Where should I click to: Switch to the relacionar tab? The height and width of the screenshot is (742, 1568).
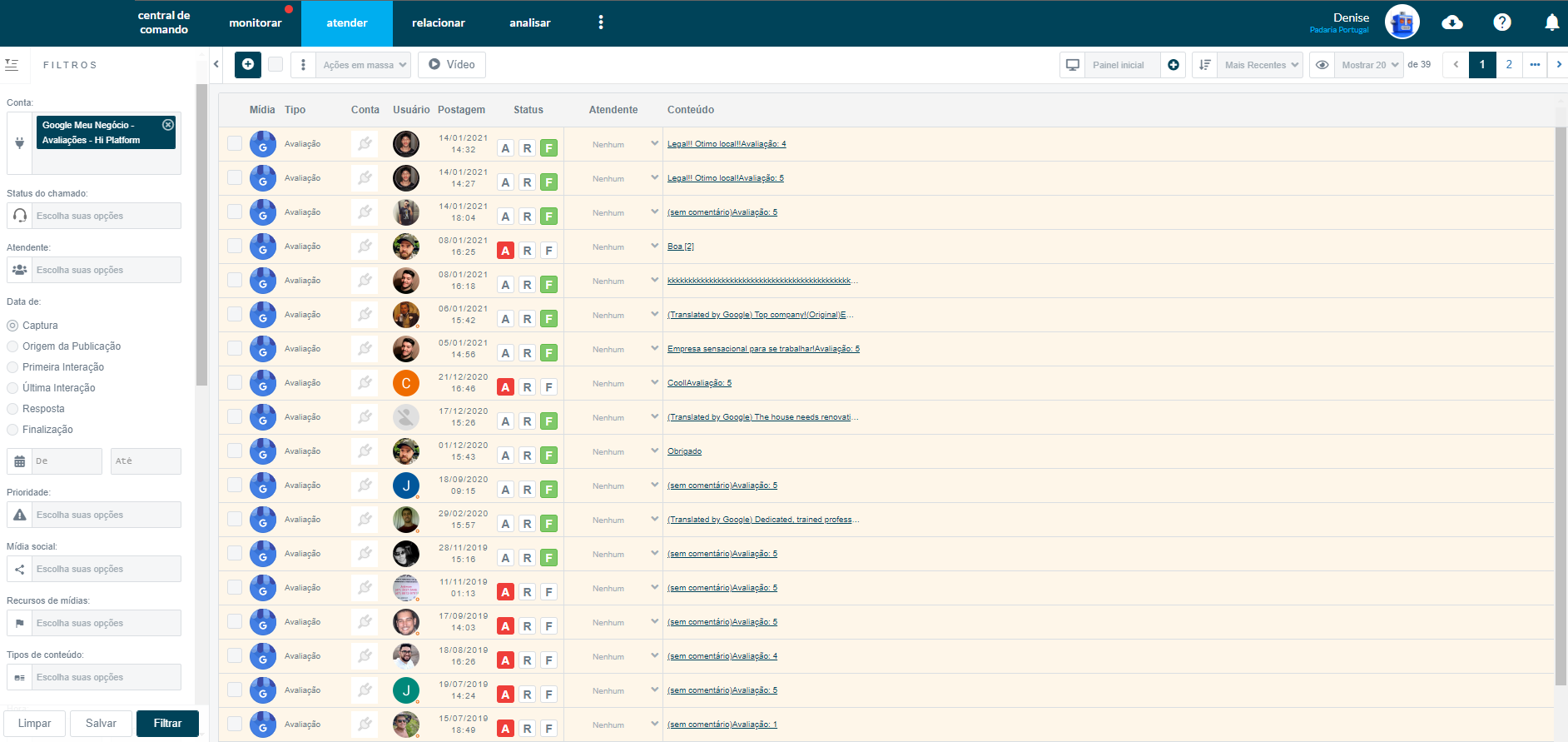(439, 22)
